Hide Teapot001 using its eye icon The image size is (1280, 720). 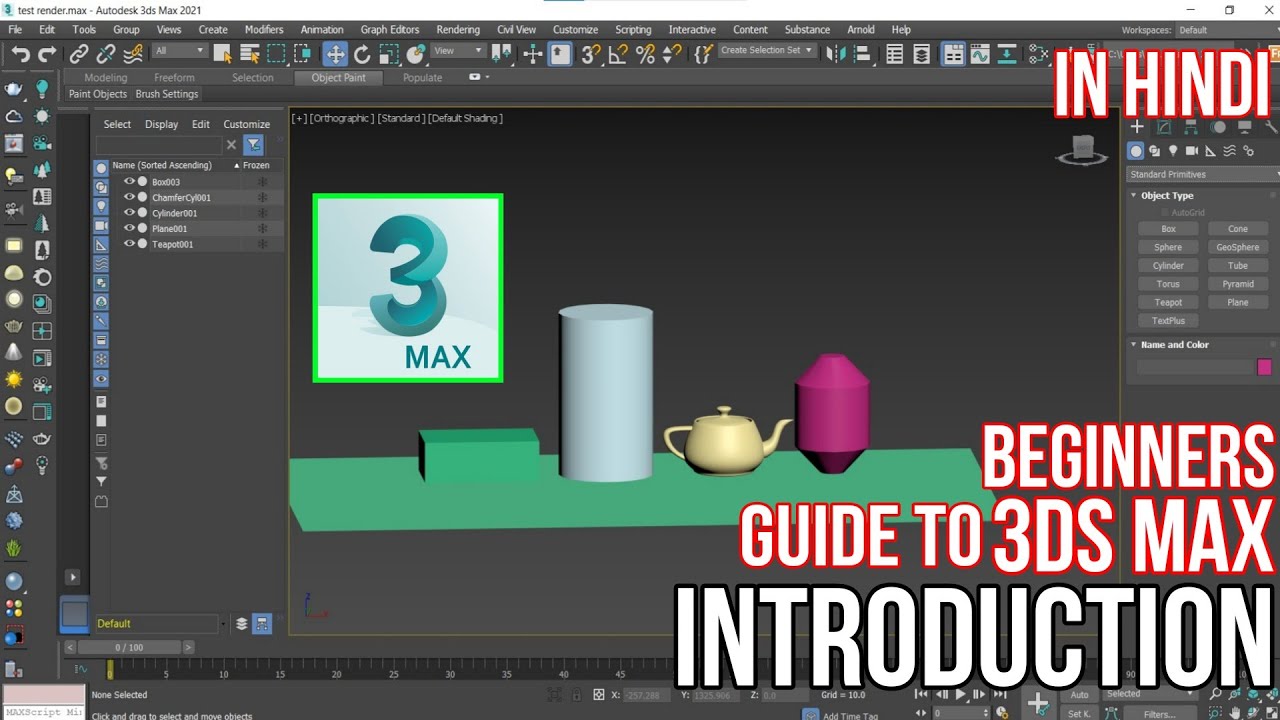(x=129, y=244)
